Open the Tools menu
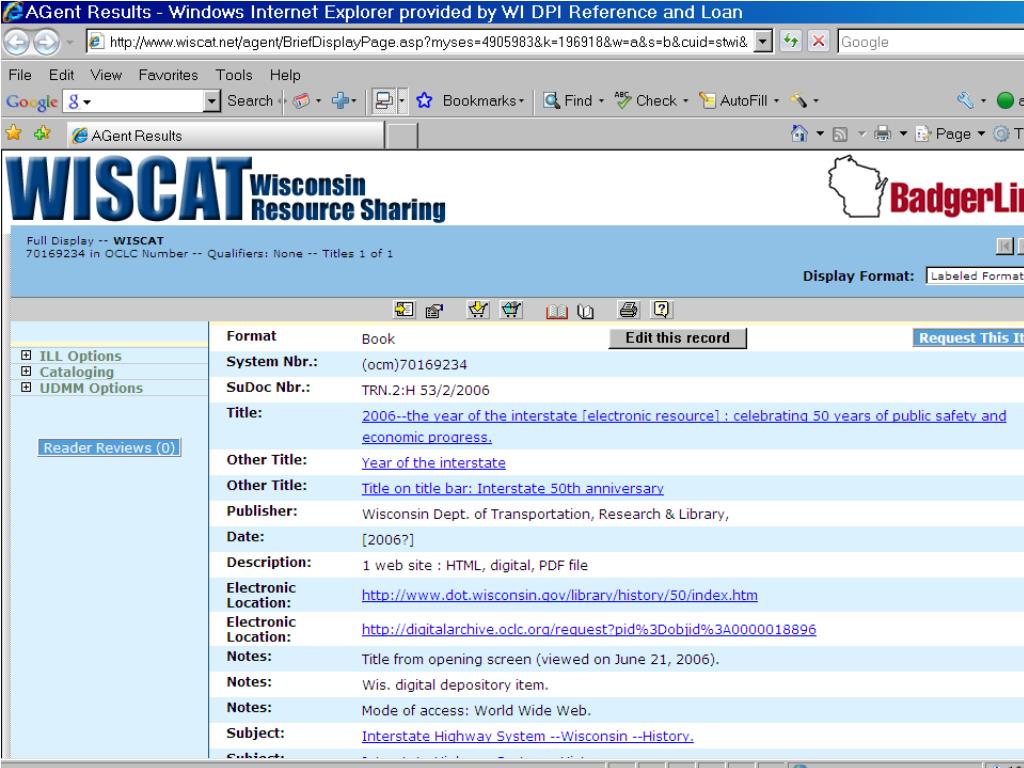Viewport: 1024px width, 768px height. click(x=234, y=75)
